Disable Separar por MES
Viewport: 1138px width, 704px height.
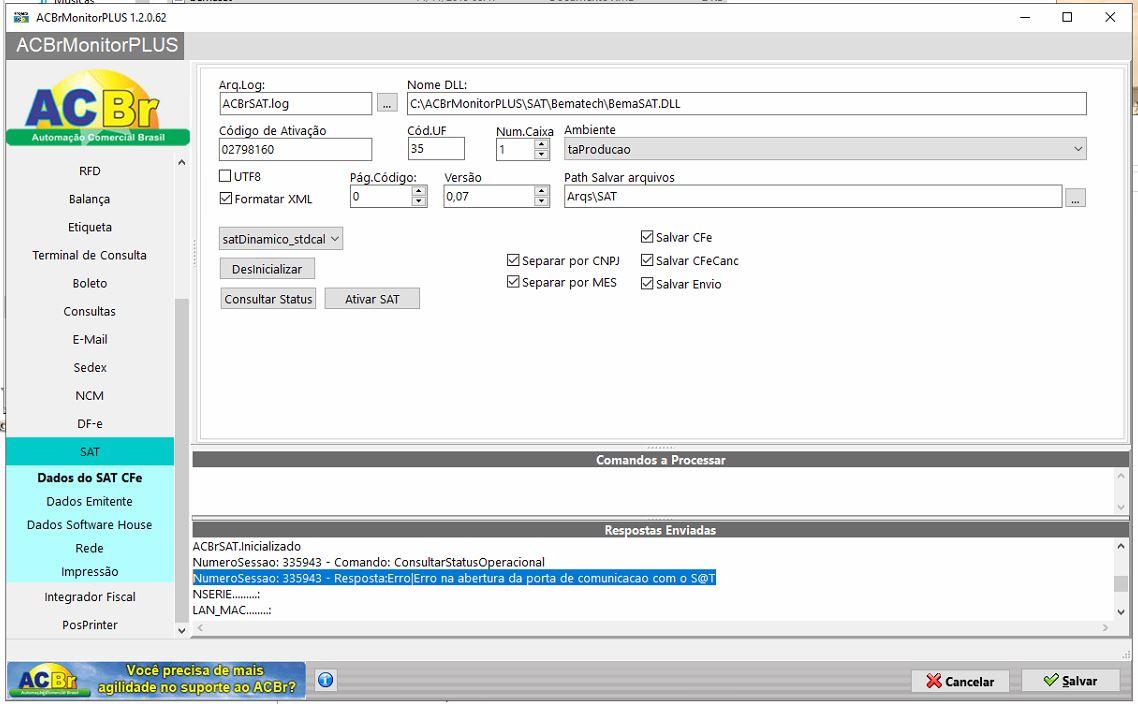click(x=513, y=282)
